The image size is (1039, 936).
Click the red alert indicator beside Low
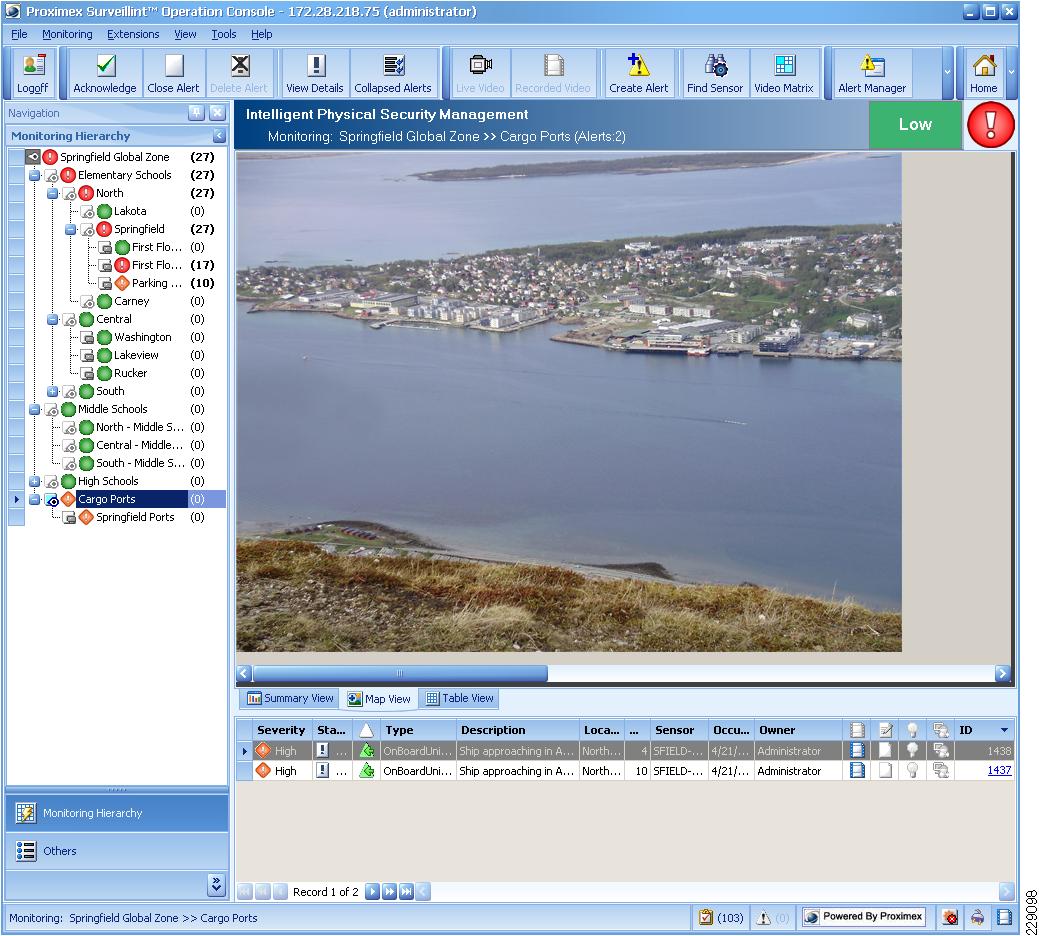point(991,125)
